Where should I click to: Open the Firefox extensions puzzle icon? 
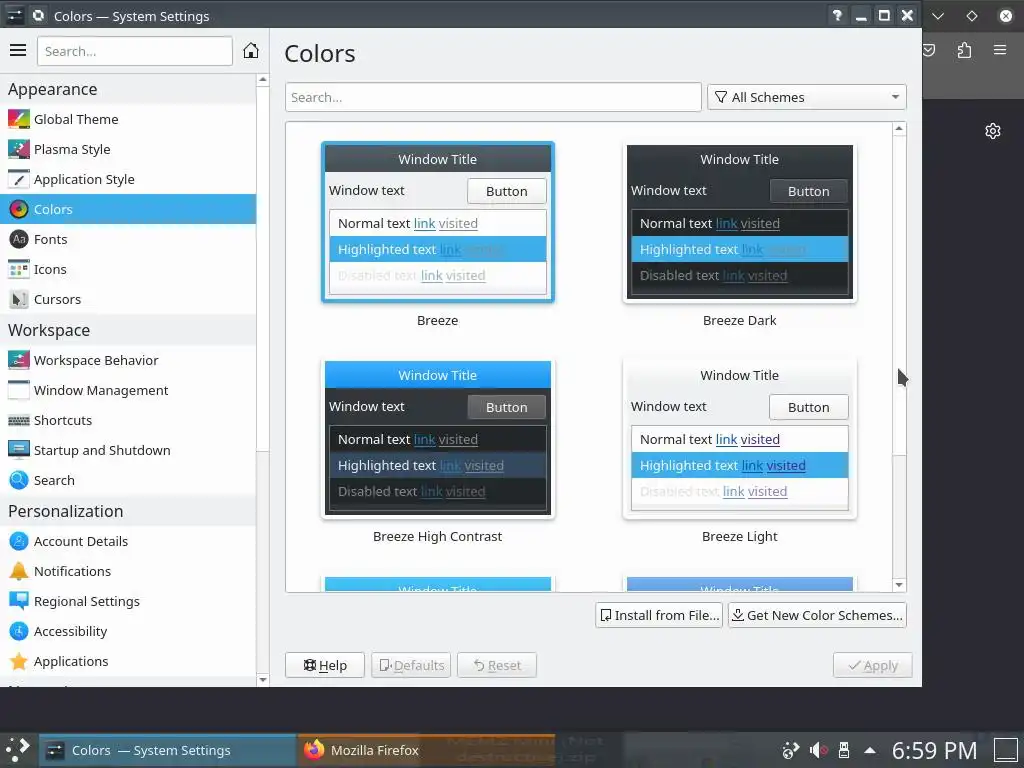point(965,50)
